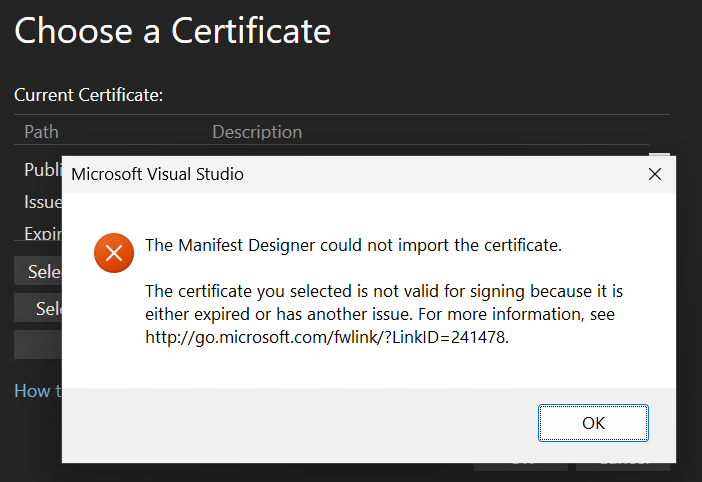
Task: Click the red error icon in the dialog
Action: click(x=114, y=253)
